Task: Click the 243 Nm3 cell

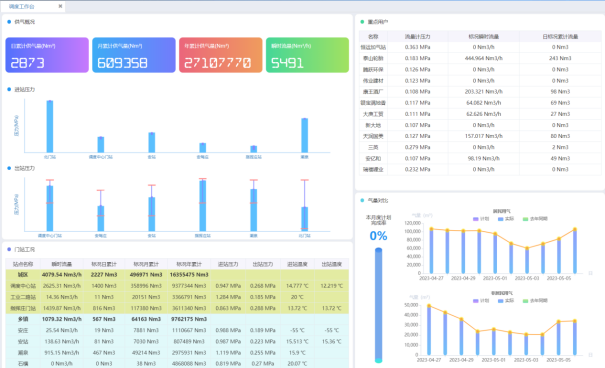Action: (x=560, y=58)
